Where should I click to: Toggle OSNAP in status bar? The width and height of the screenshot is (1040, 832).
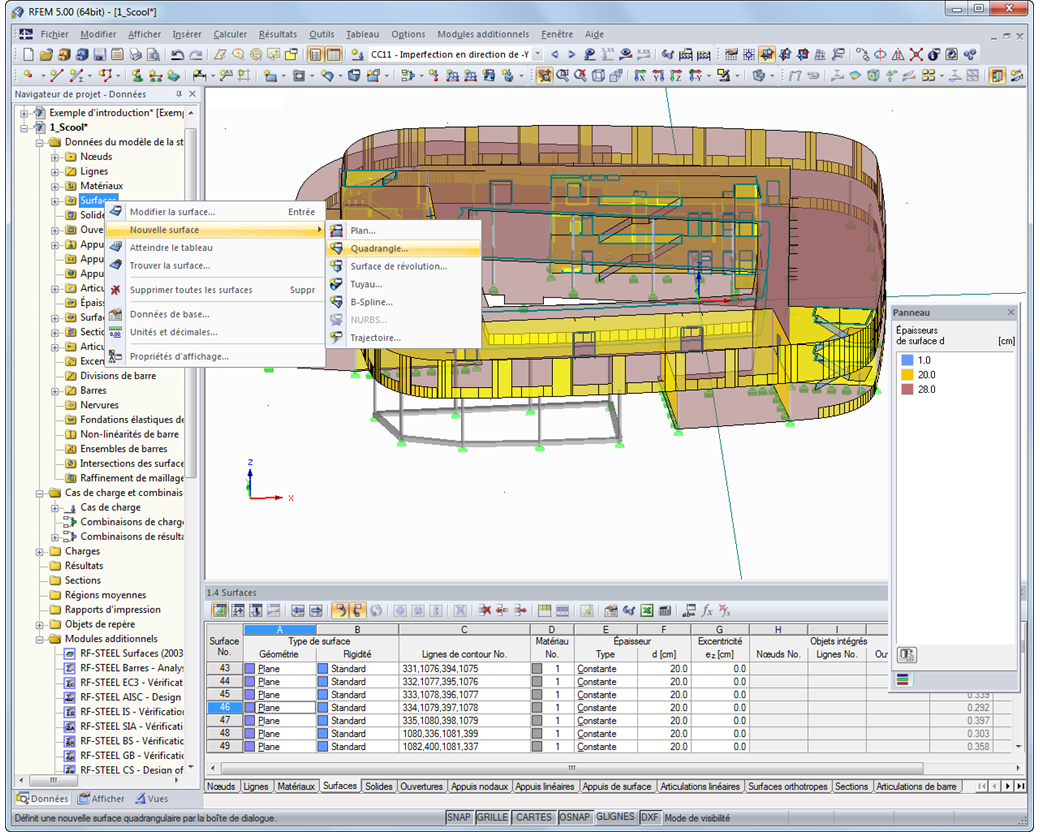[x=574, y=817]
